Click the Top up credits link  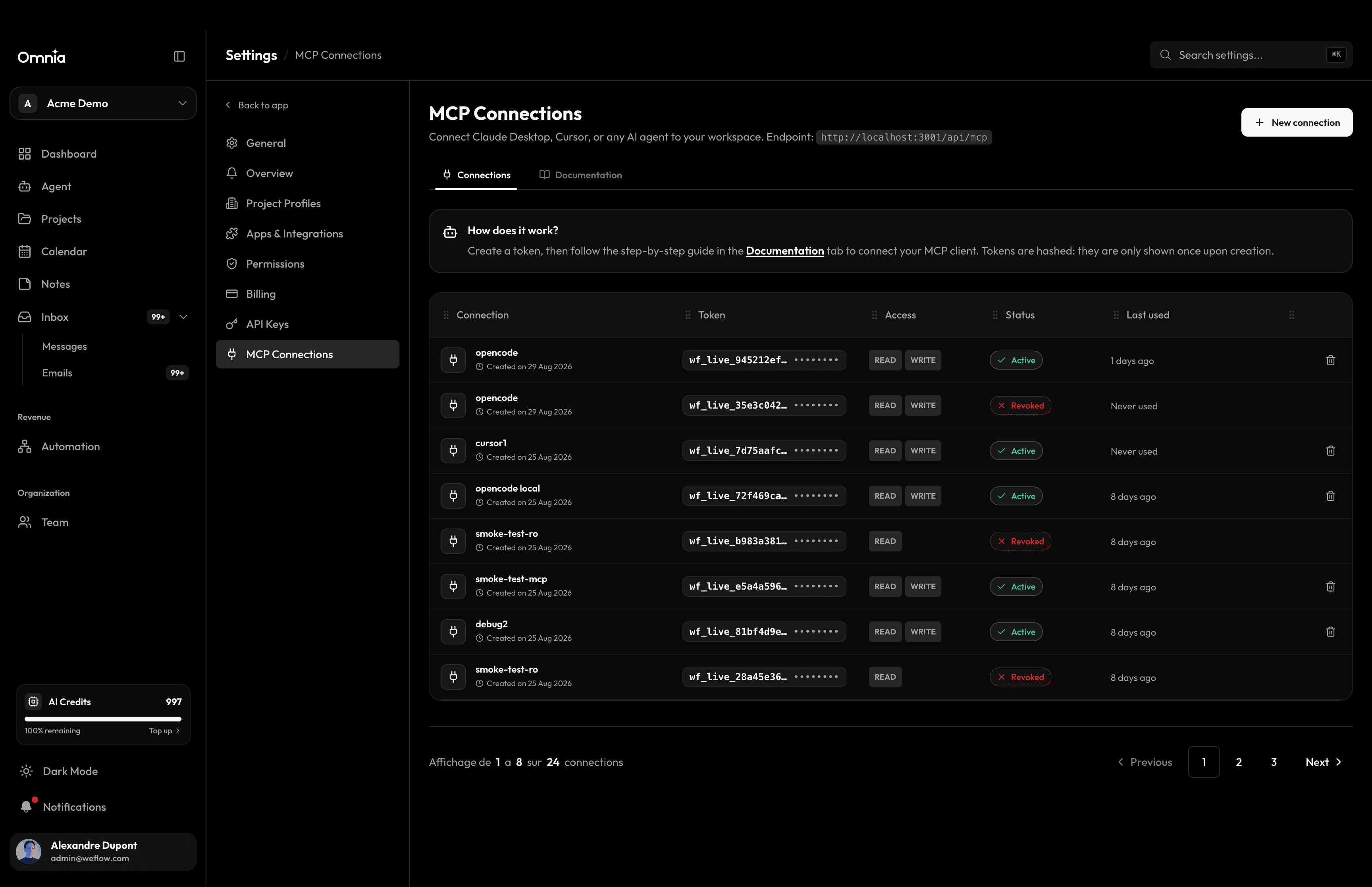165,730
